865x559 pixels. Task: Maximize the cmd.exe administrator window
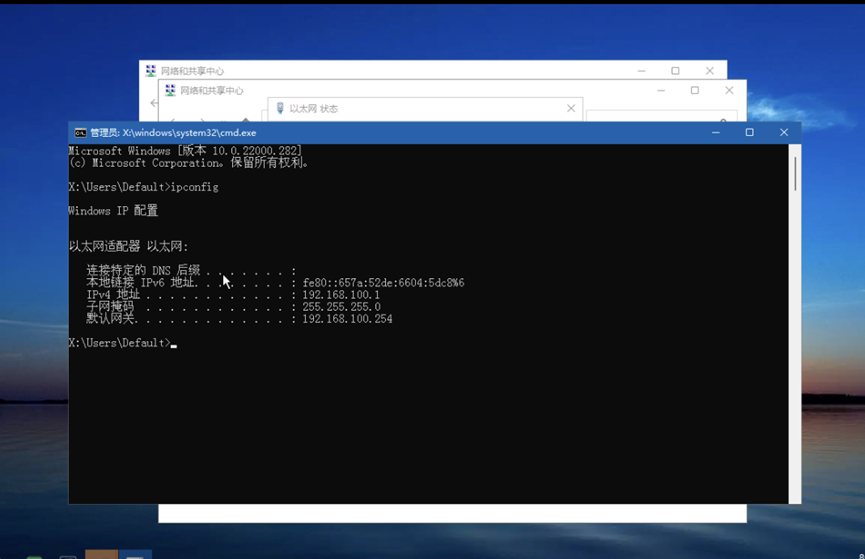tap(749, 132)
